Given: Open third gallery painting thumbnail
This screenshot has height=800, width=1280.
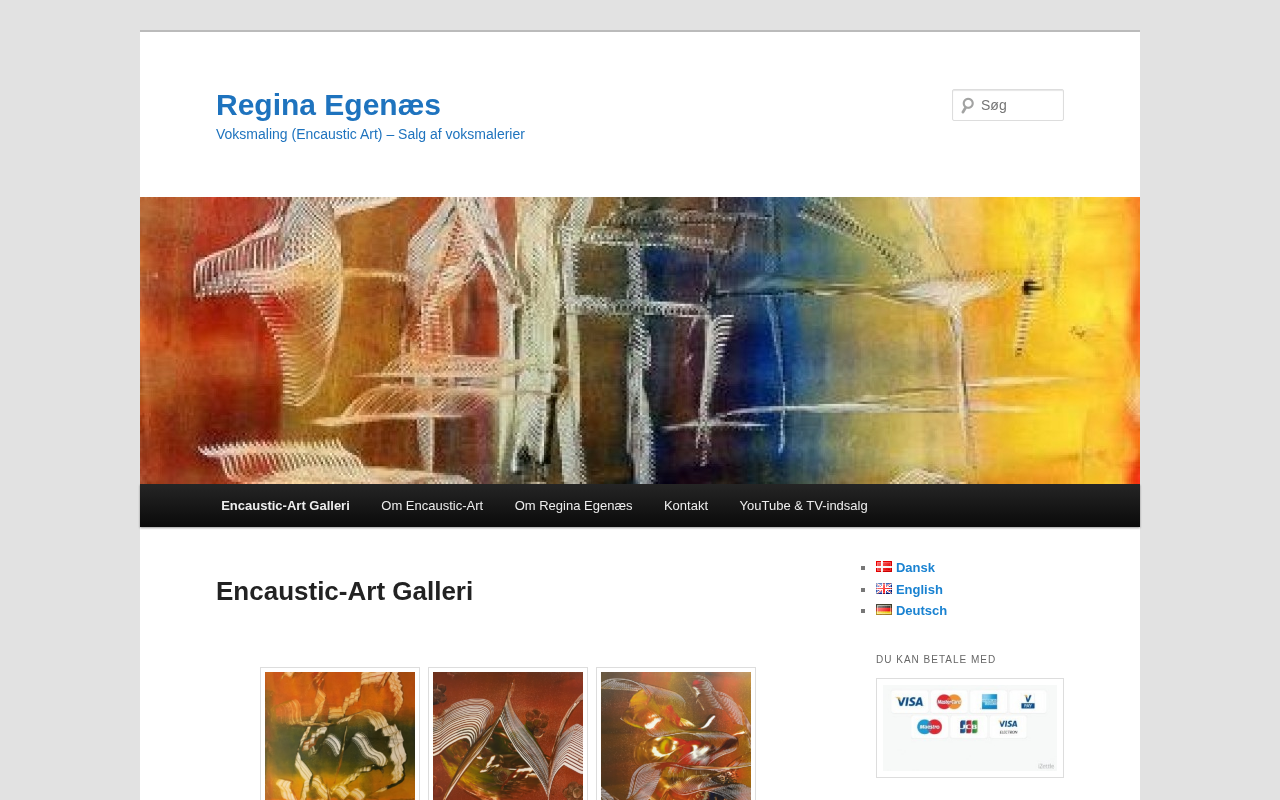Looking at the screenshot, I should (676, 736).
